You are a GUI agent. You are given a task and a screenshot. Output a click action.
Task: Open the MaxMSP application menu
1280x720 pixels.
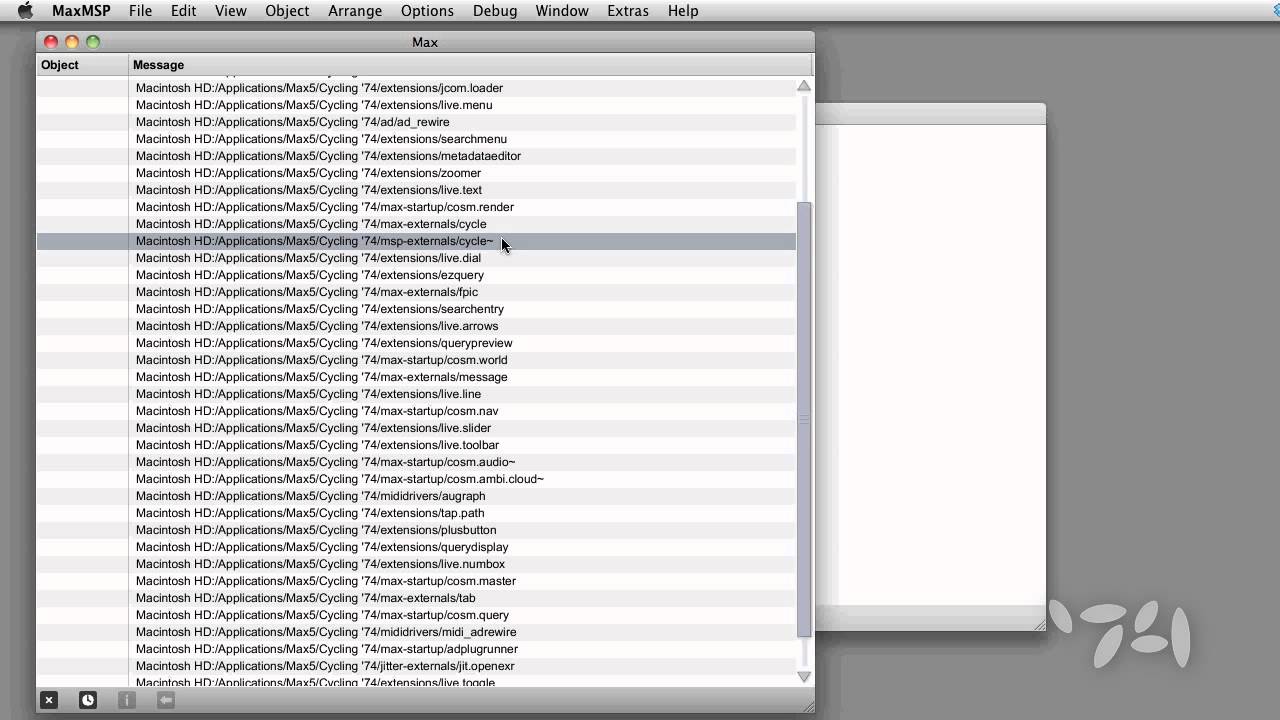coord(81,11)
